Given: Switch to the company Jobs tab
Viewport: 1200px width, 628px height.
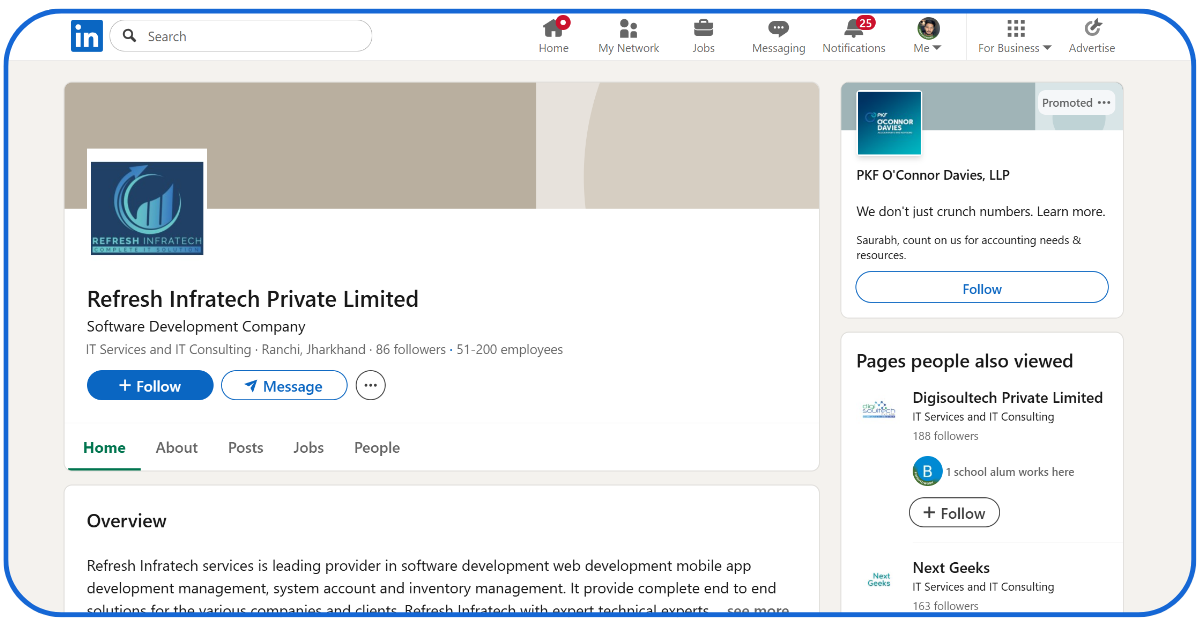Looking at the screenshot, I should coord(309,448).
